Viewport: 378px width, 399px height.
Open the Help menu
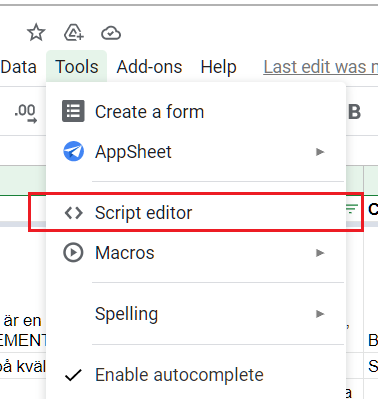click(219, 67)
